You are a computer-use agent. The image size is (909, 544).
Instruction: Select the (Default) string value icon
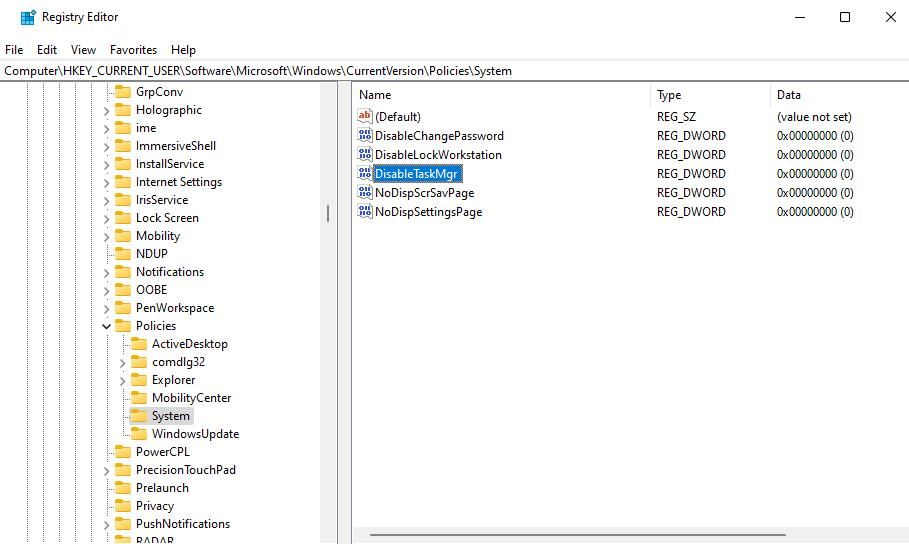click(365, 116)
